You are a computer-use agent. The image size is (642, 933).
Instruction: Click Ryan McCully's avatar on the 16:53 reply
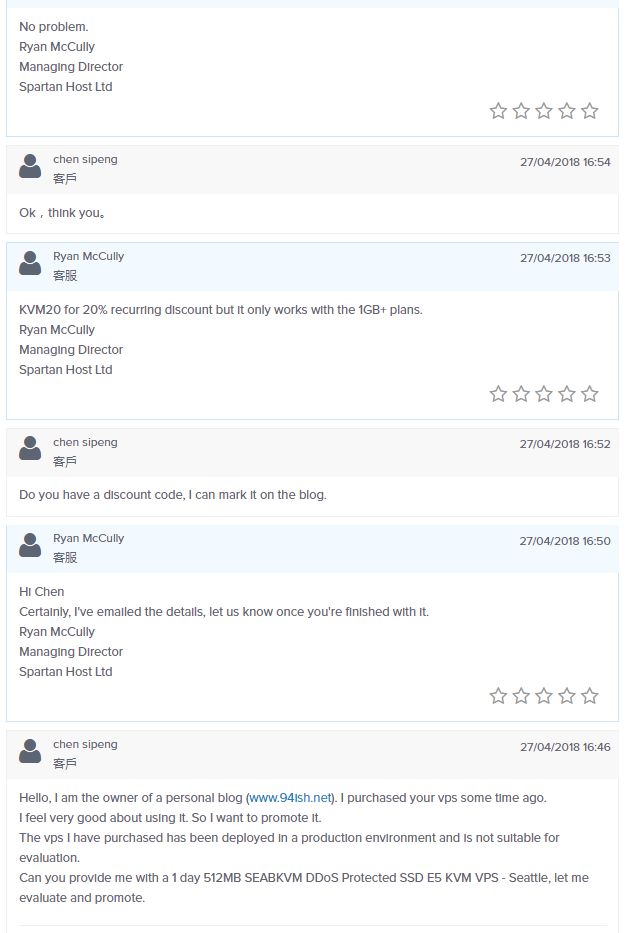click(30, 264)
